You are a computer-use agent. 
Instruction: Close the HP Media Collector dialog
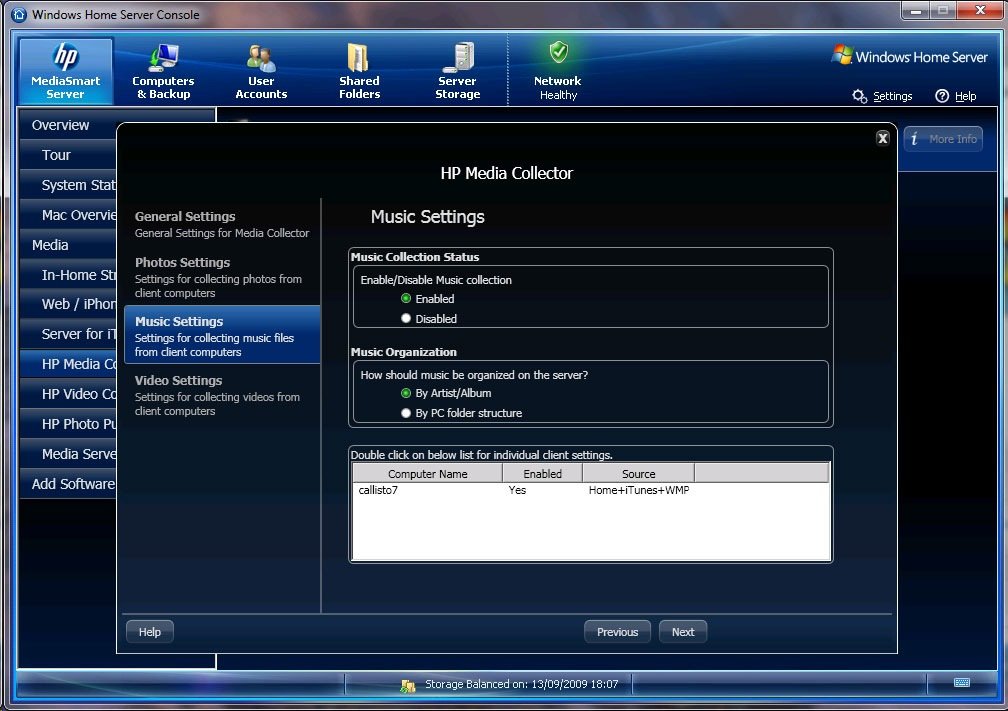(883, 138)
